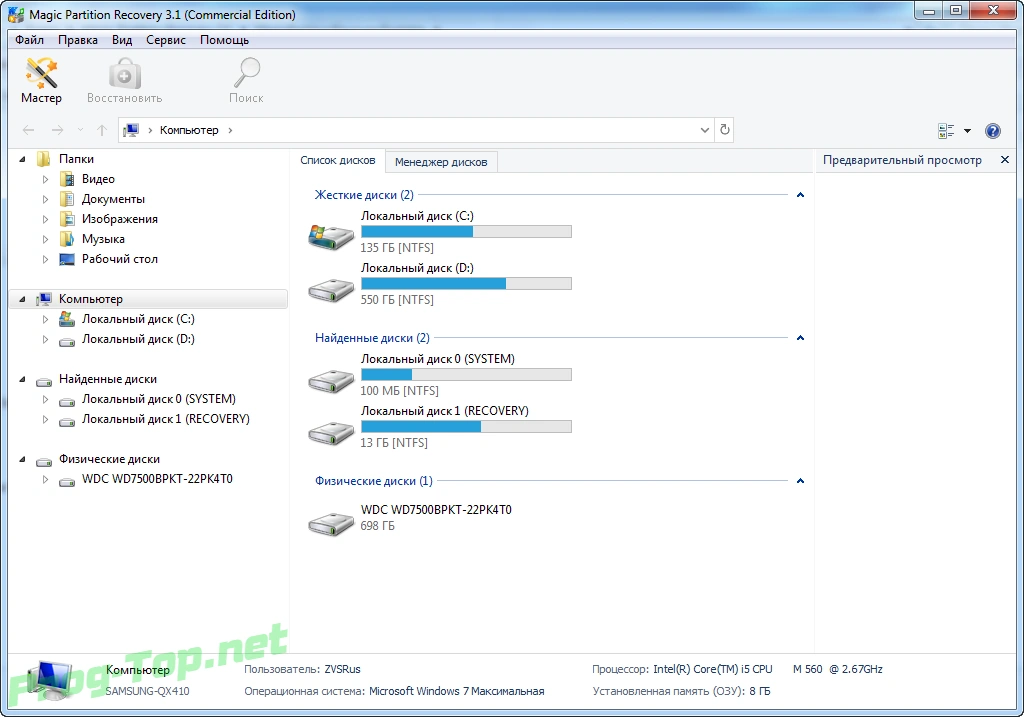1024x717 pixels.
Task: Click the computer monitor icon in status bar
Action: [x=51, y=681]
